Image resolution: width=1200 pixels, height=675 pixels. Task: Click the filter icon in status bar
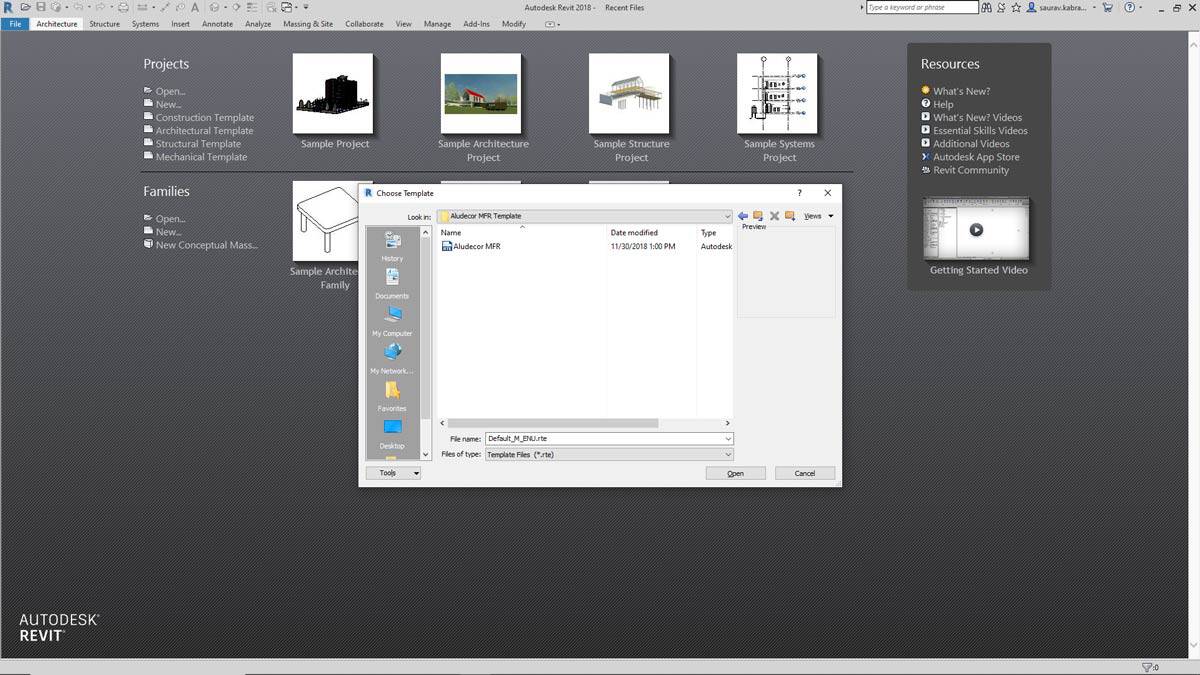coord(1147,667)
